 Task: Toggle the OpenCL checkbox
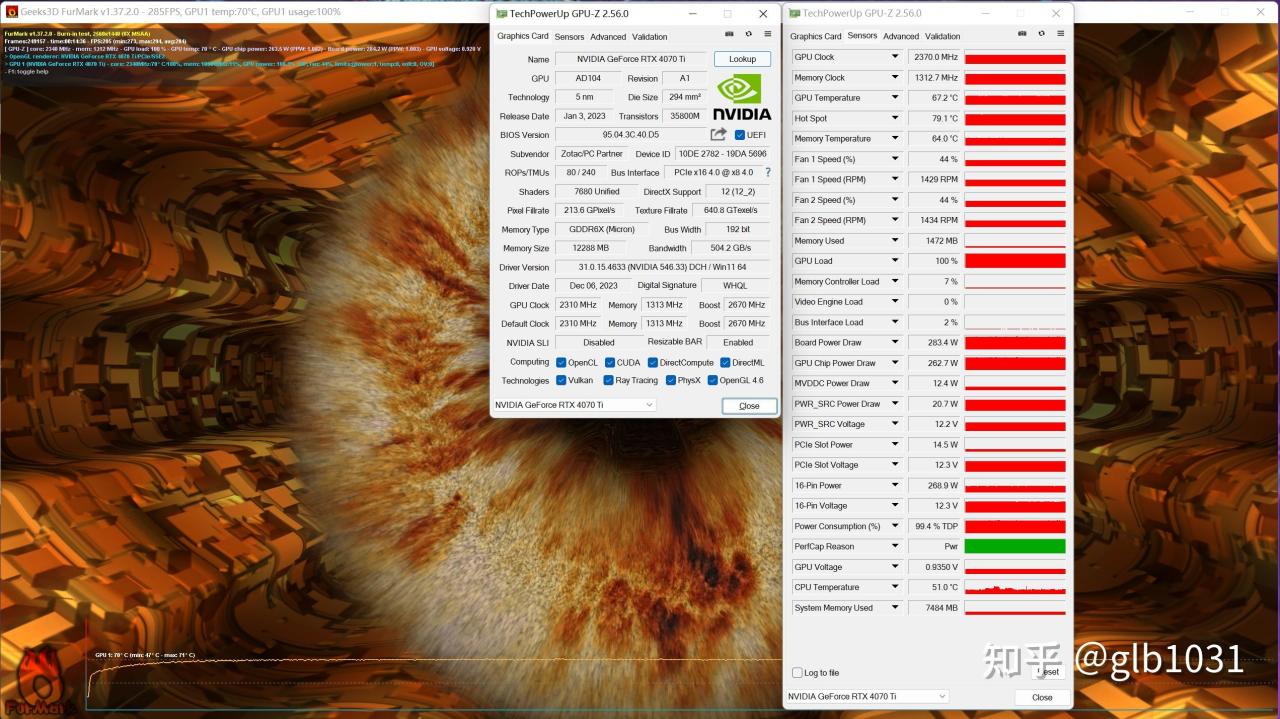click(x=561, y=362)
